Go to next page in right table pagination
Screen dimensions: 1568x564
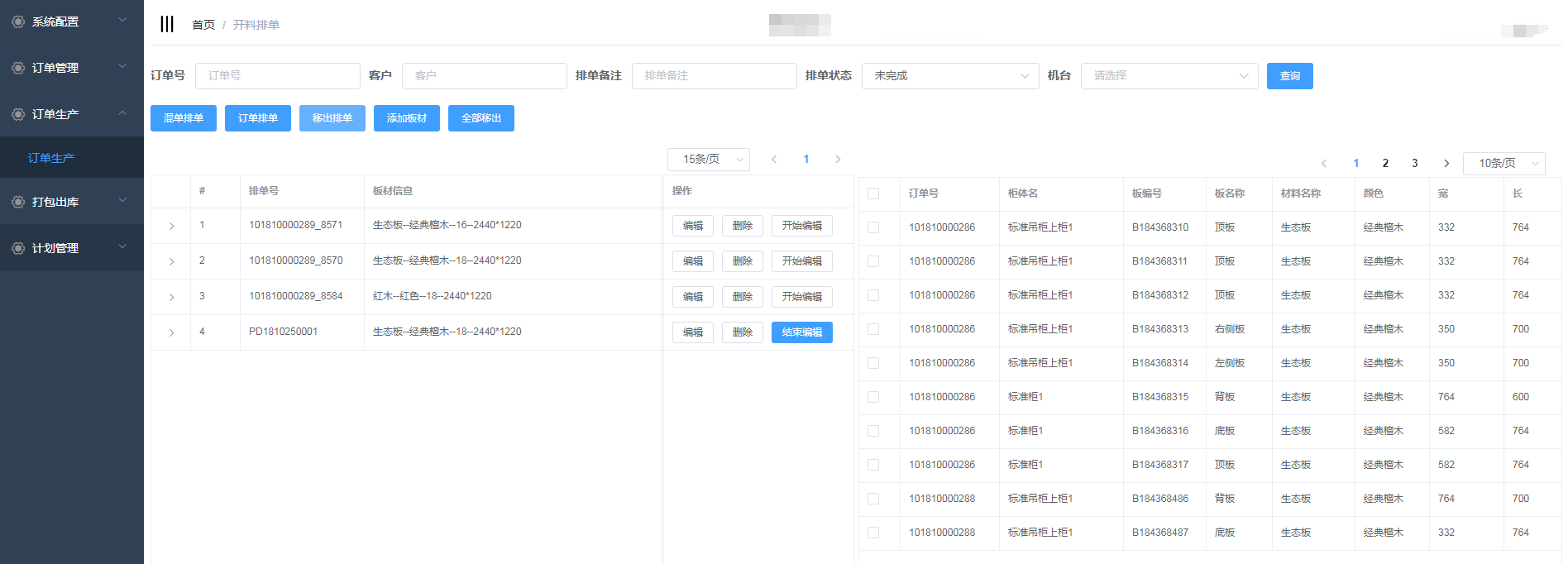[x=1446, y=164]
